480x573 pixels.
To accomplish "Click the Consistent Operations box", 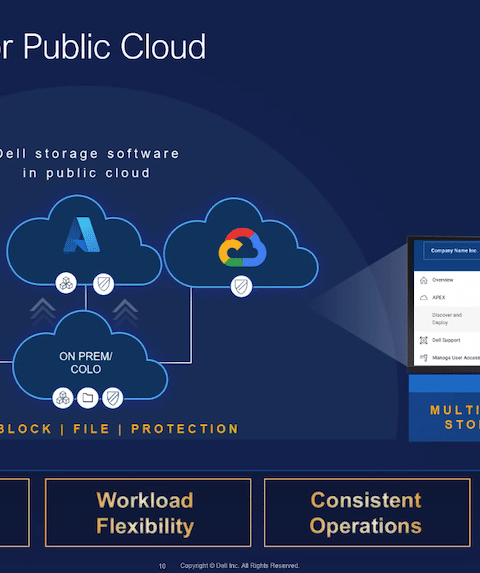I will (367, 513).
